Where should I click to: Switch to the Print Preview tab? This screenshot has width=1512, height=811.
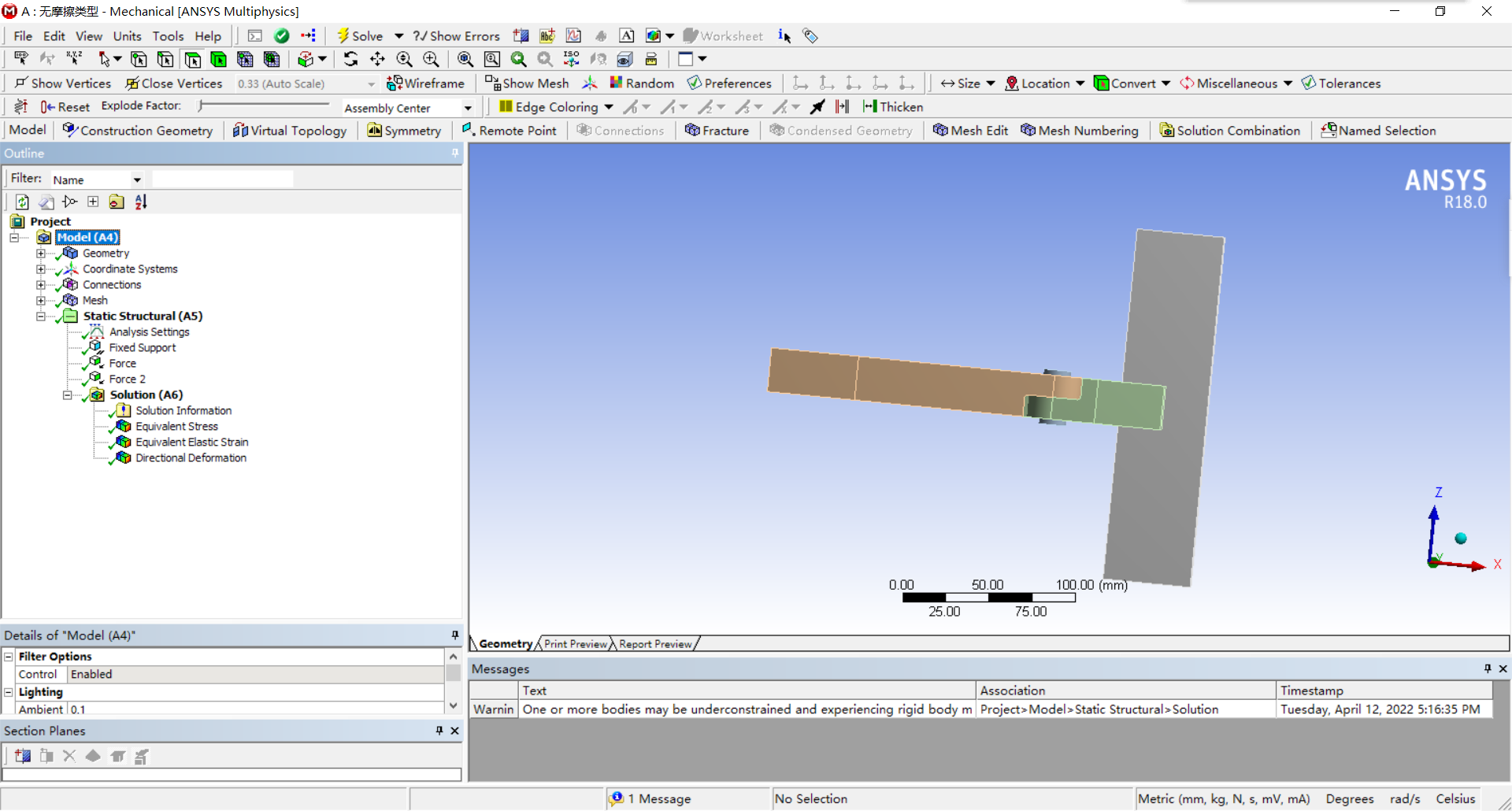(576, 644)
